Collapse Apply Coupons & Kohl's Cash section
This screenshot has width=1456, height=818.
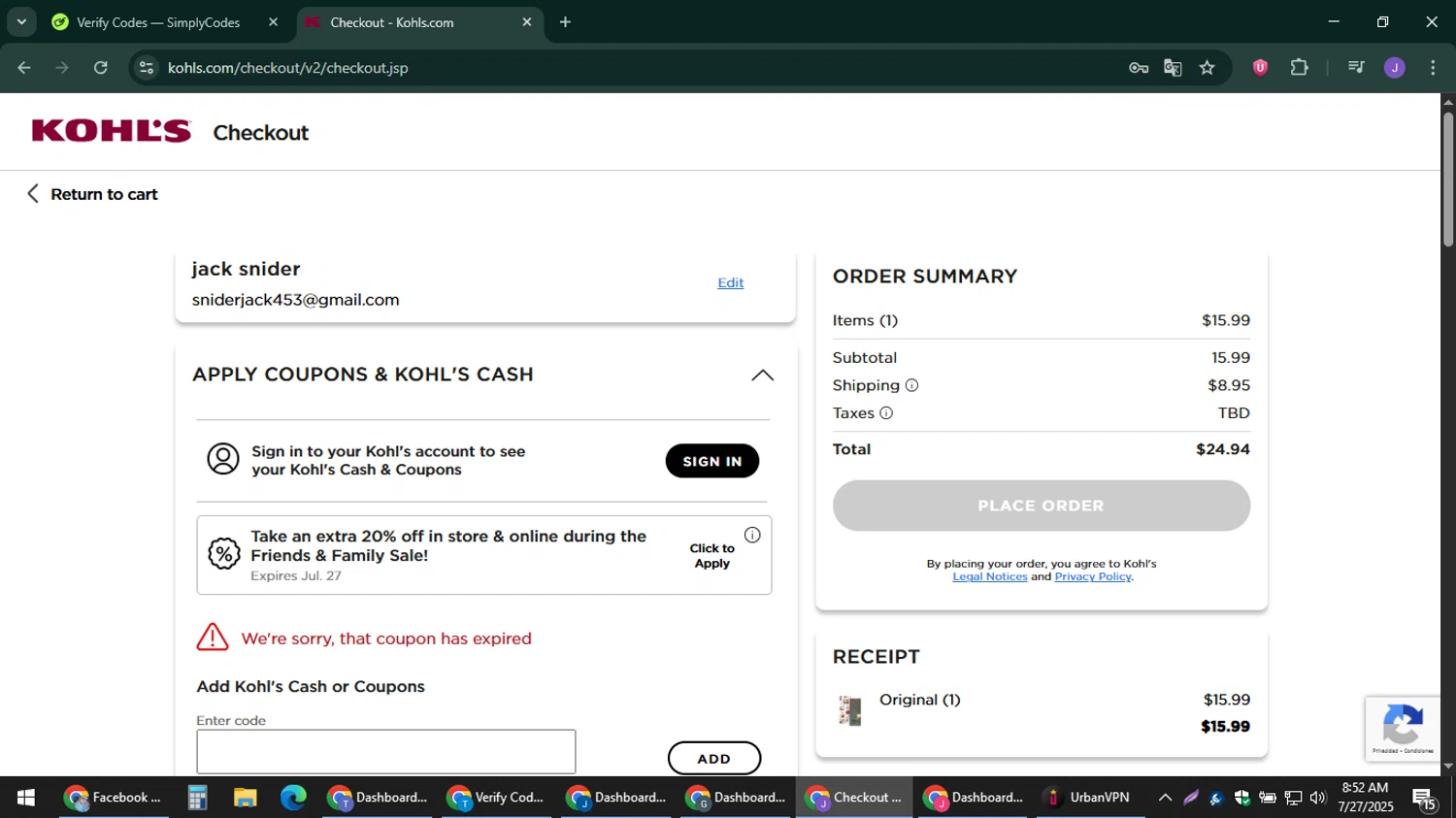[763, 376]
